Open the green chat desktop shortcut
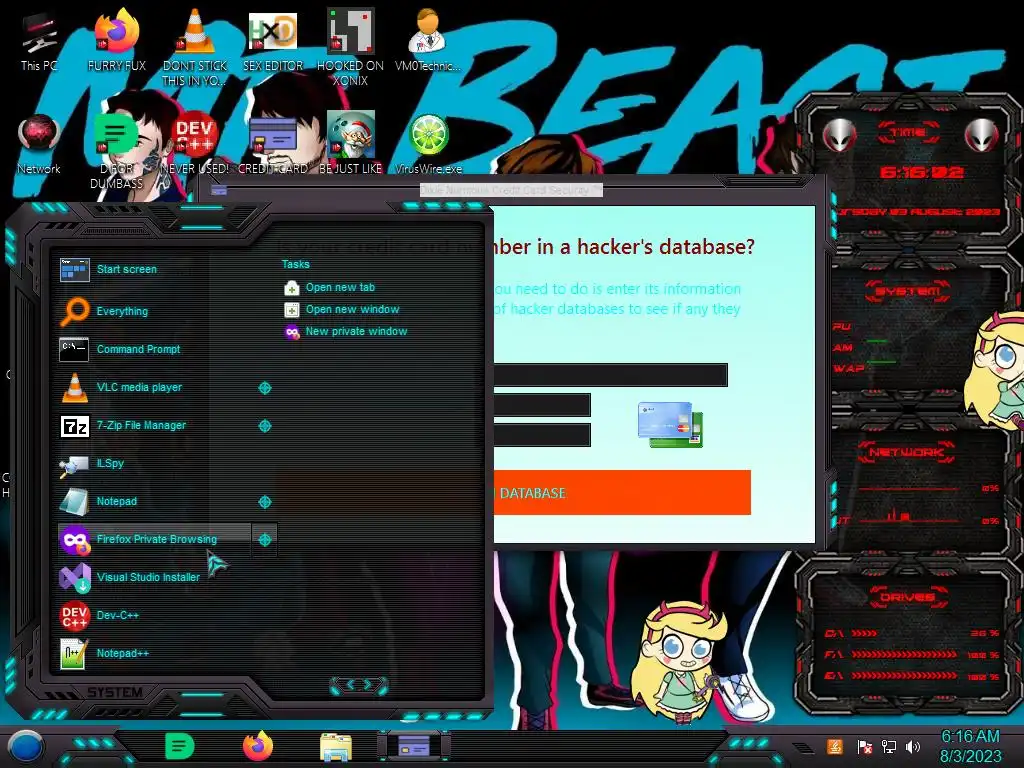The image size is (1024, 768). click(x=117, y=150)
